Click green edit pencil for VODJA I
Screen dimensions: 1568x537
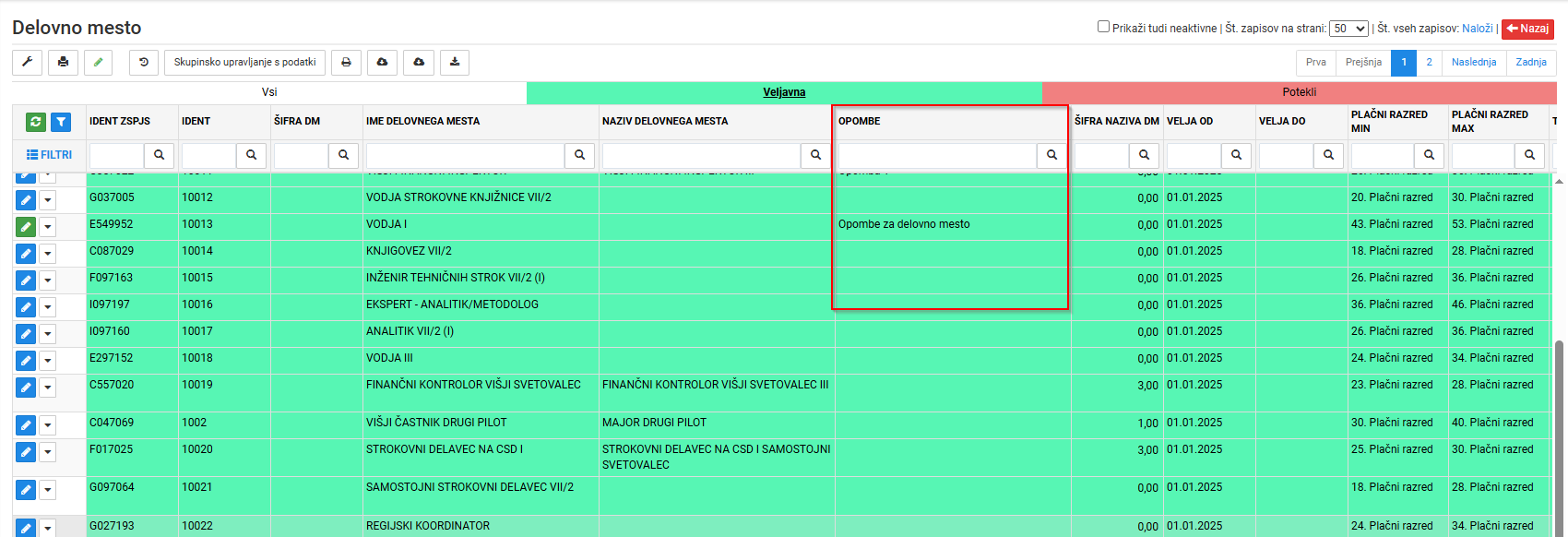[26, 227]
